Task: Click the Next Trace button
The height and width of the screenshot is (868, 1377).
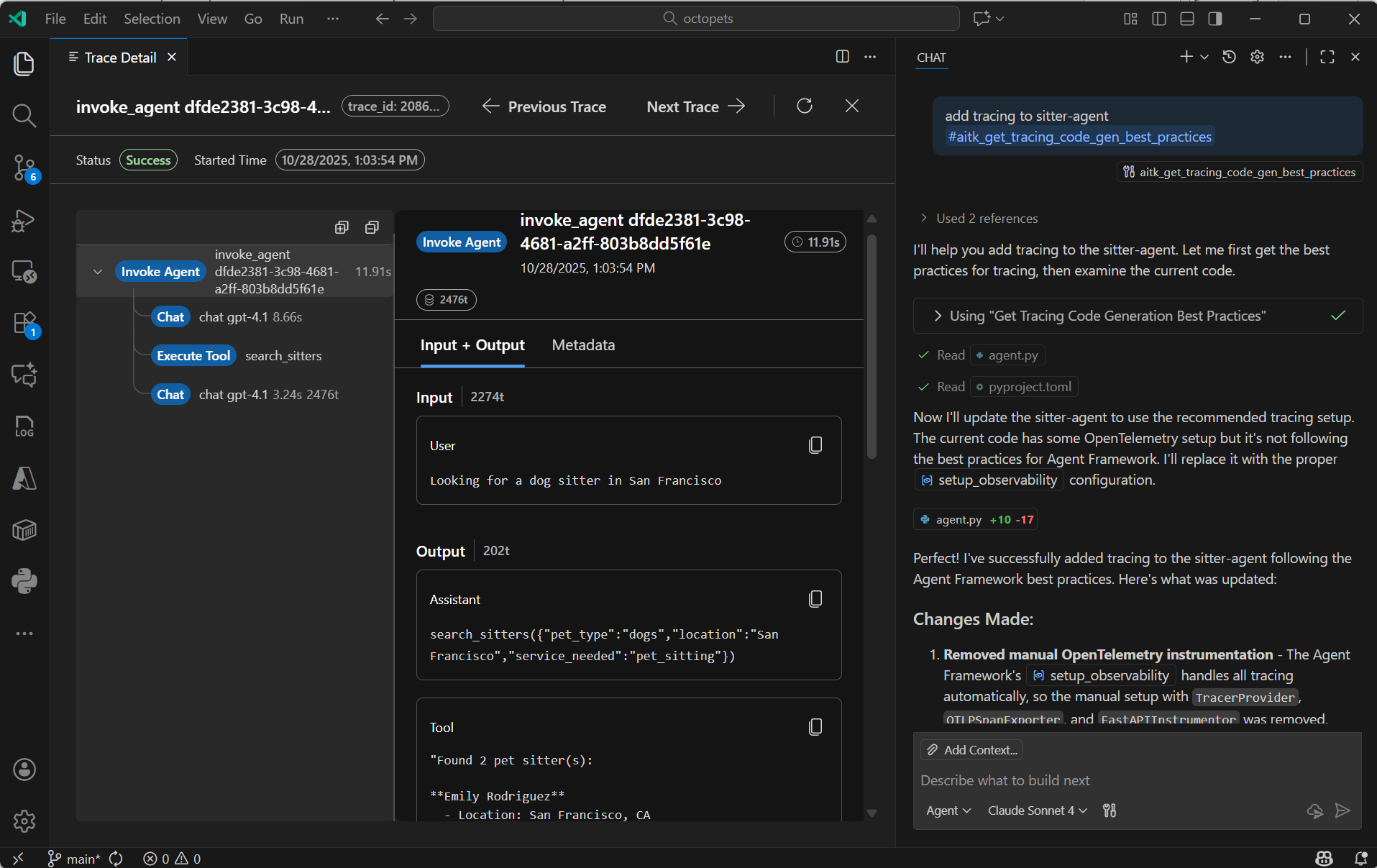Action: [x=695, y=106]
